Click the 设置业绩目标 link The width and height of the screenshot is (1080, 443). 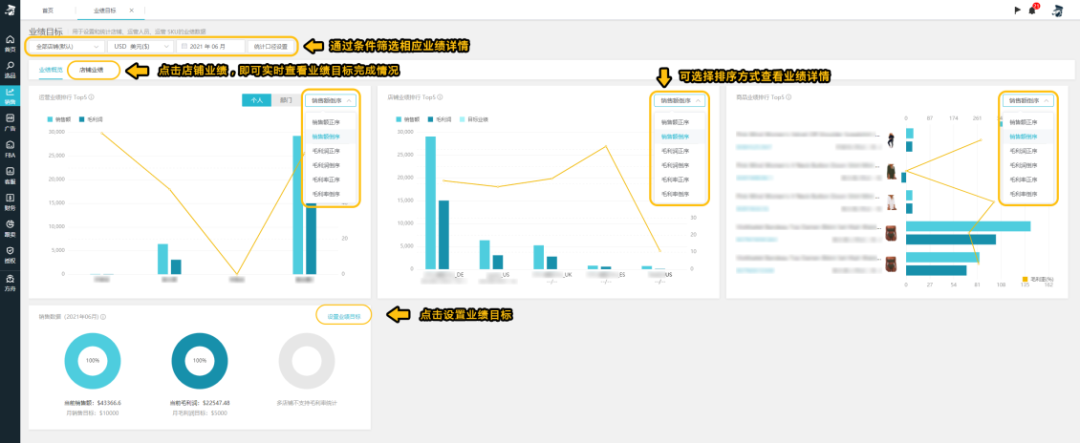click(x=344, y=316)
